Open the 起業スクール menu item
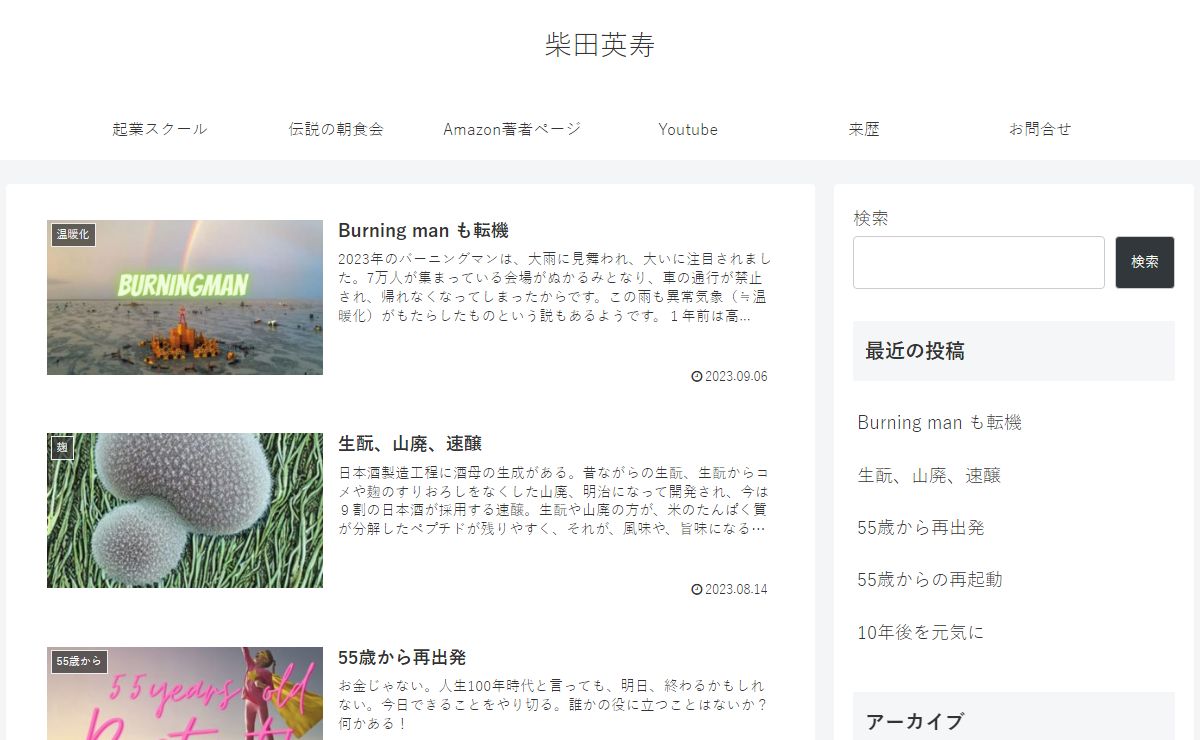 pos(160,129)
